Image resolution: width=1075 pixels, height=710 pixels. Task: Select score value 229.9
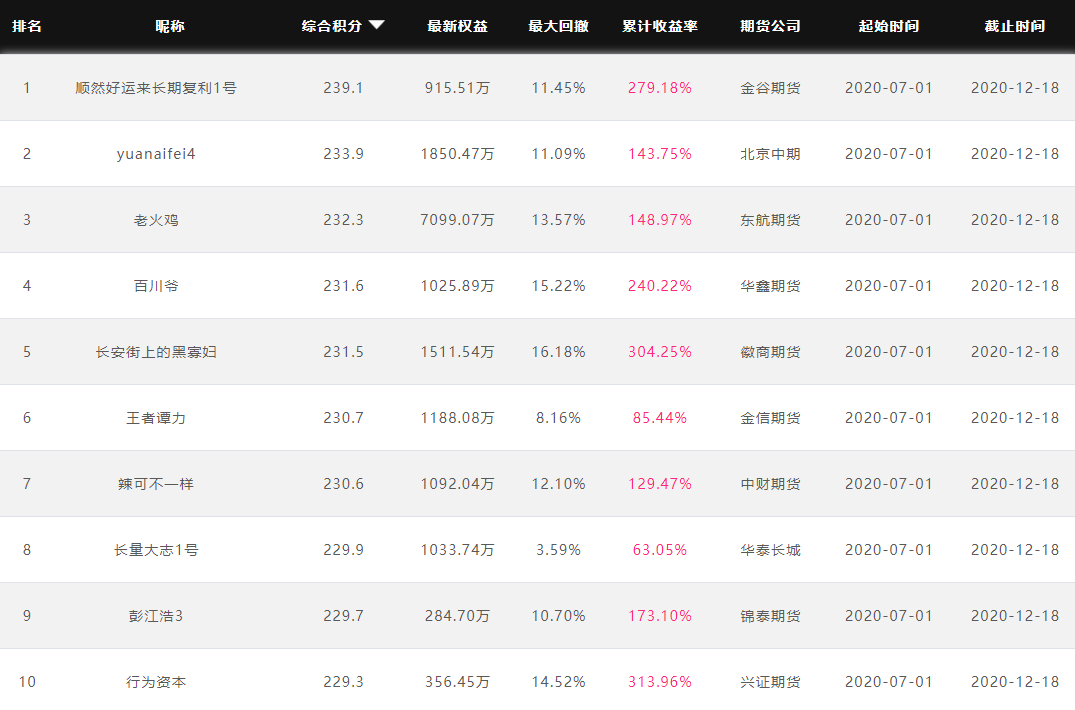coord(343,550)
